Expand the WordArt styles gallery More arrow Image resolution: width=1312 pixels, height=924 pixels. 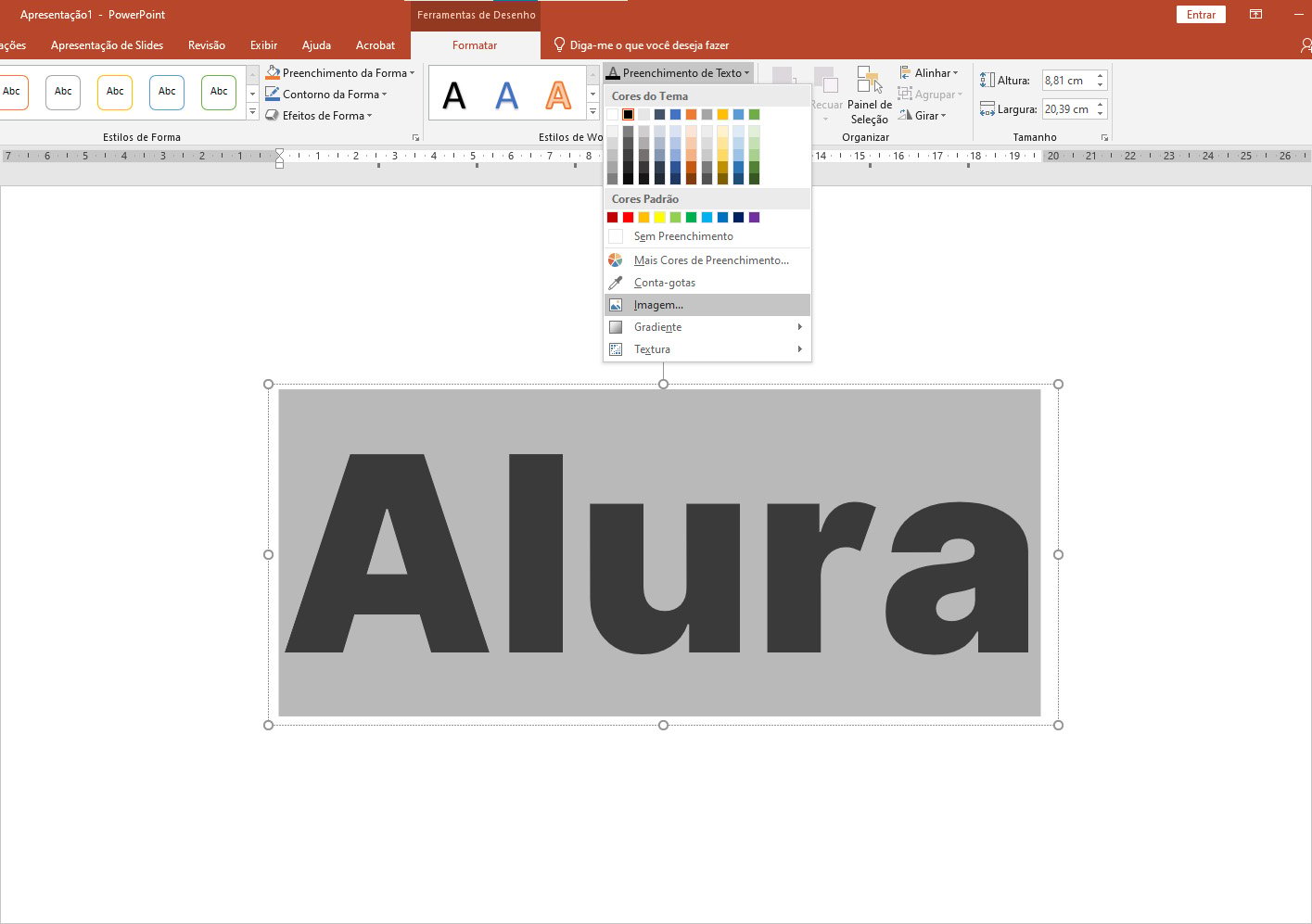click(592, 112)
